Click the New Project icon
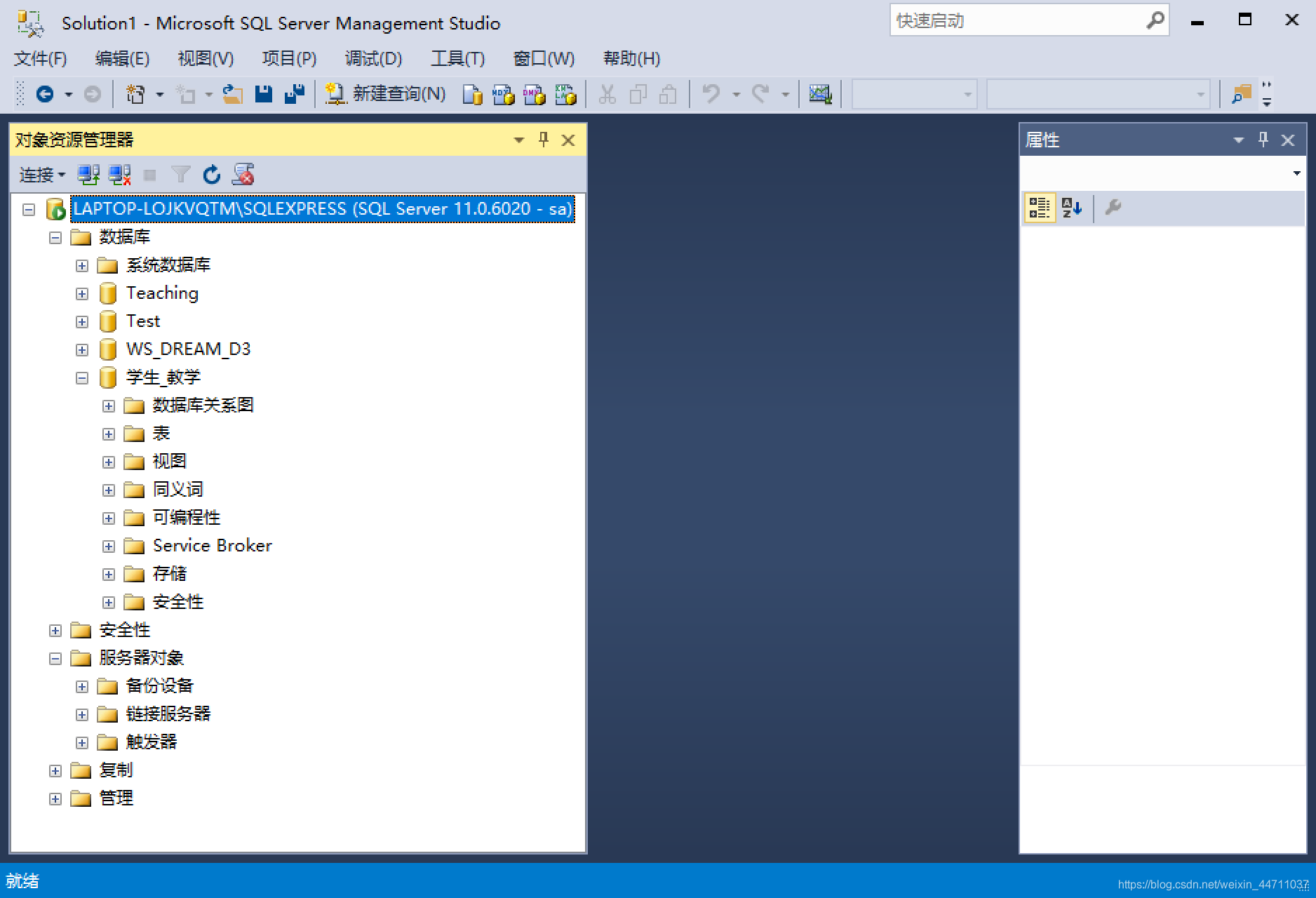The height and width of the screenshot is (898, 1316). pos(135,93)
